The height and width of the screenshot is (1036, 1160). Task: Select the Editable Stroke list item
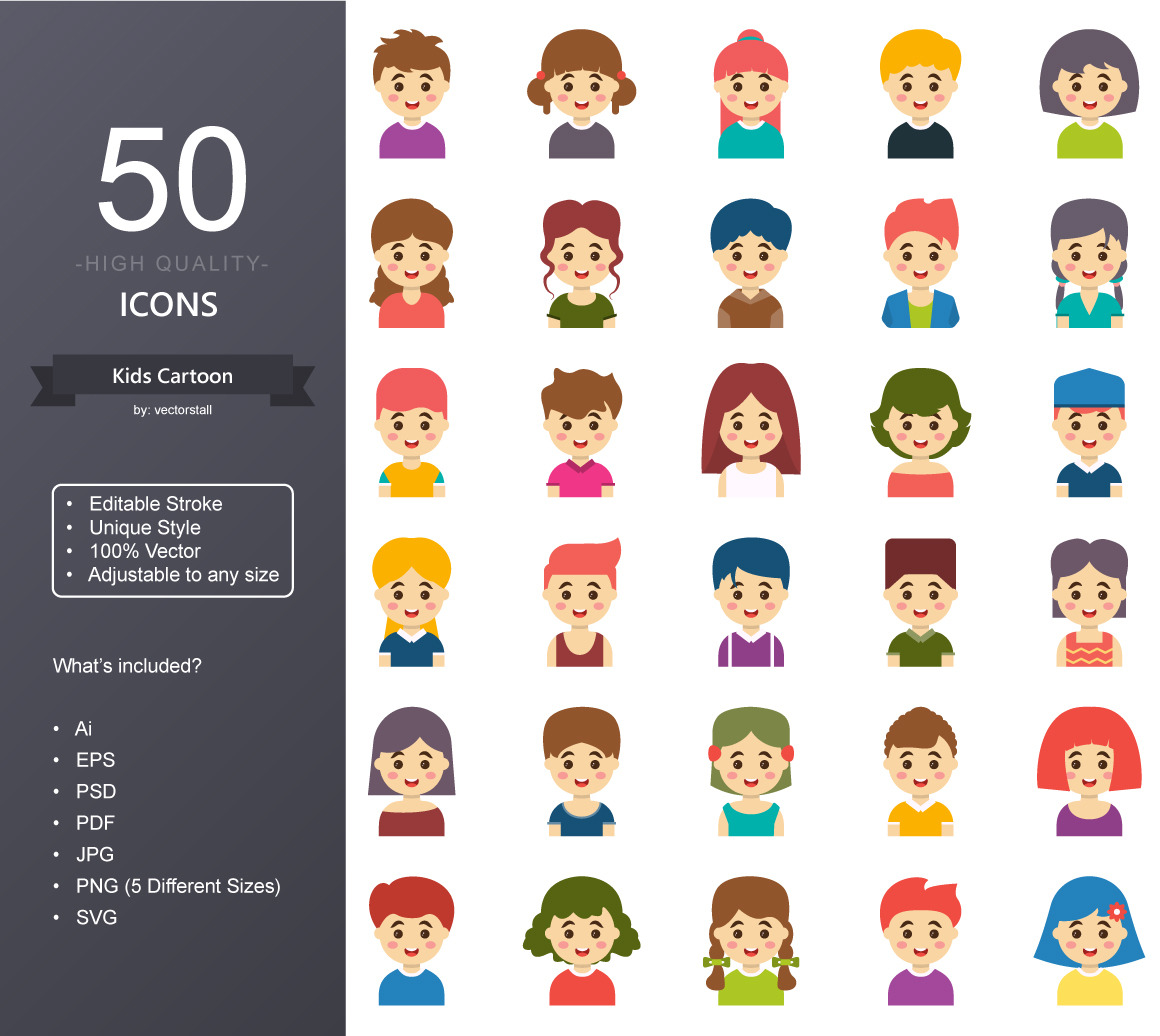[x=155, y=504]
